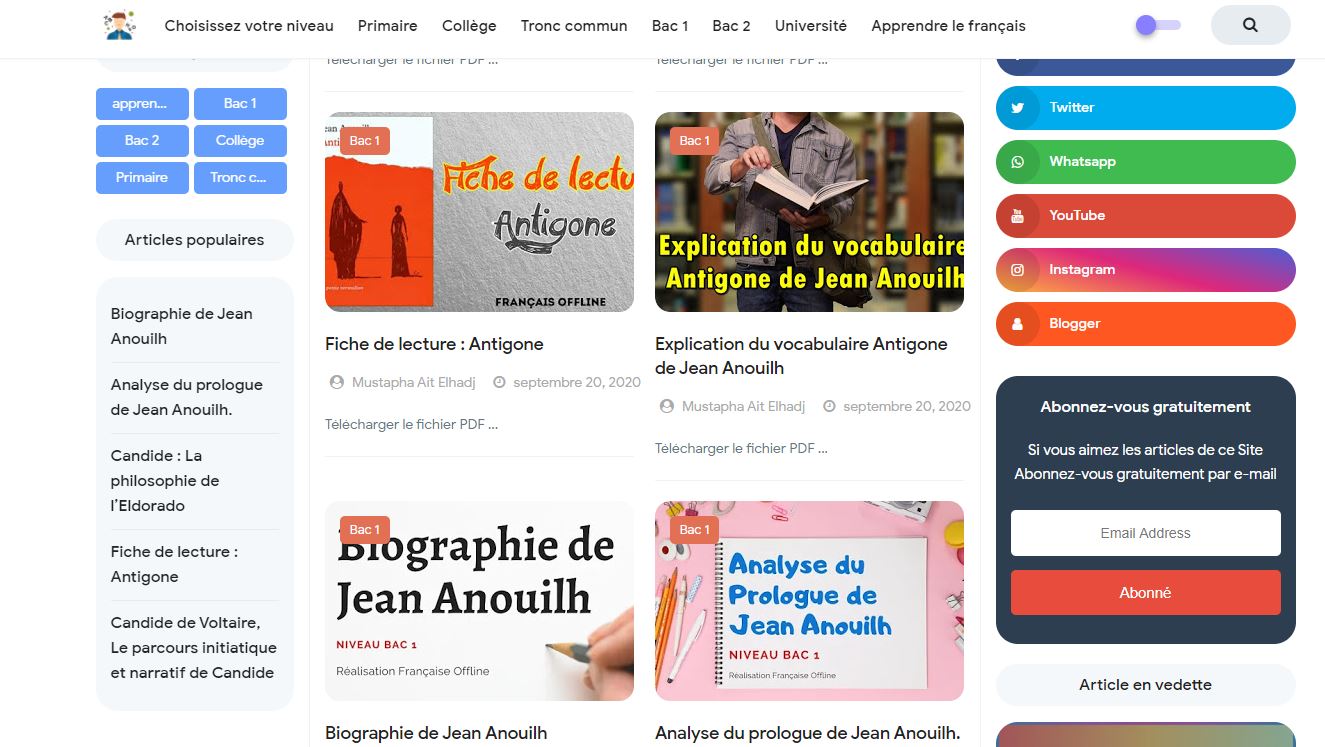Click the Blogger user icon
This screenshot has width=1325, height=747.
point(1018,324)
